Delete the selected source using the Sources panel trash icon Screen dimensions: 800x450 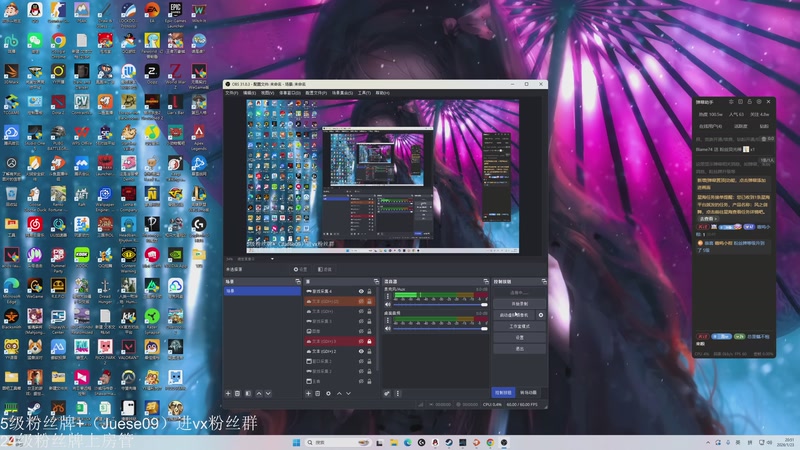point(317,393)
